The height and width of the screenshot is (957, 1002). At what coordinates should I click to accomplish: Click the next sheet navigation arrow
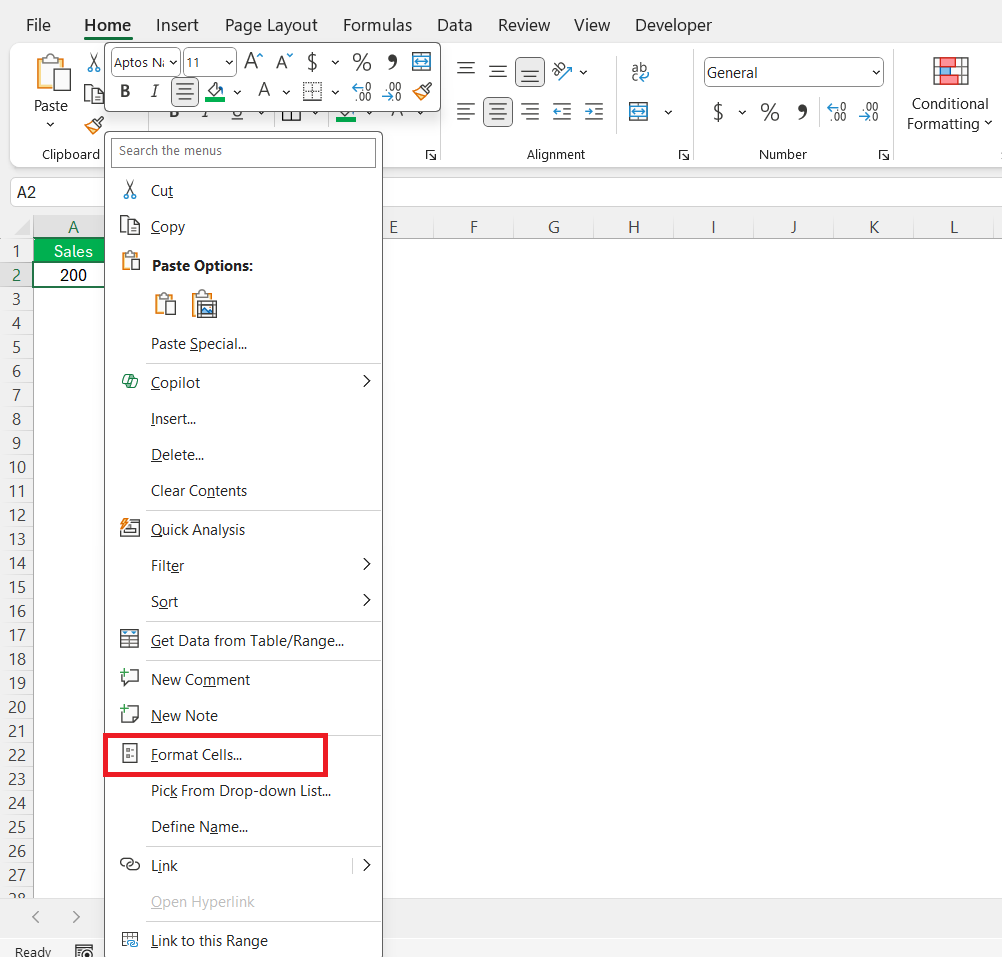coord(76,917)
